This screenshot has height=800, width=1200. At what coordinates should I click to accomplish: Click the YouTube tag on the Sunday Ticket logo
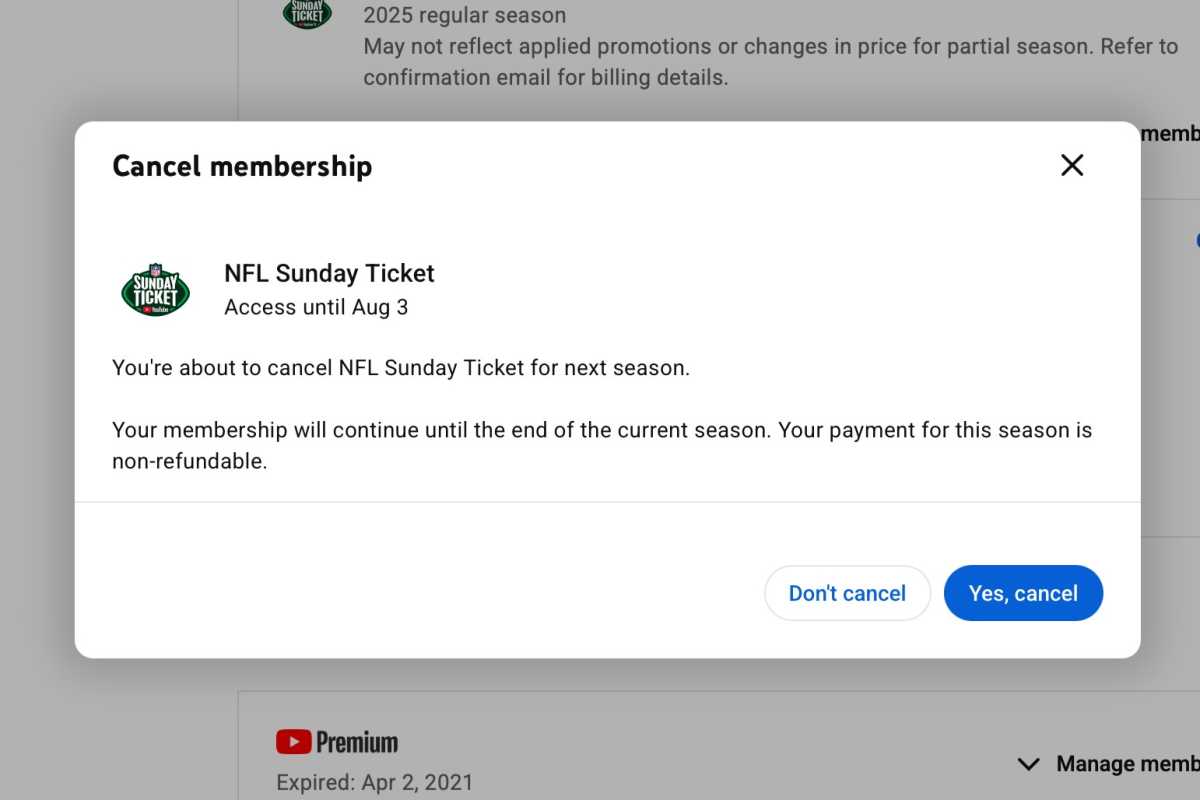(155, 311)
